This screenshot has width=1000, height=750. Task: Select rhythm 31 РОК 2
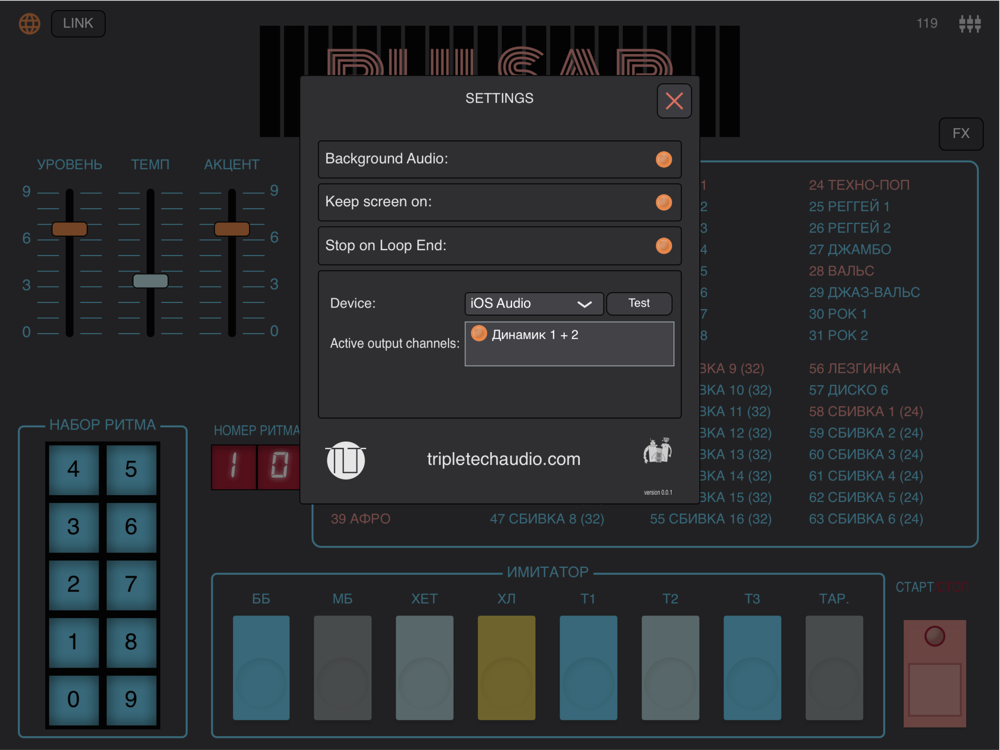point(838,335)
